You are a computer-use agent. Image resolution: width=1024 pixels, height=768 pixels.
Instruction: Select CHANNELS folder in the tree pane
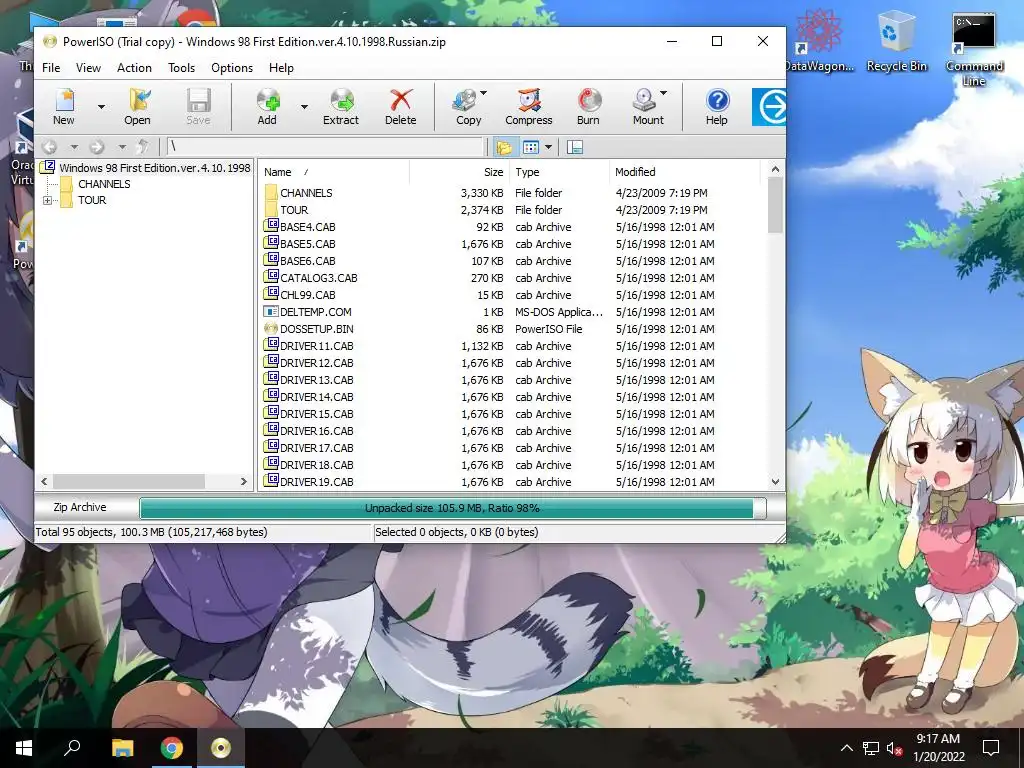click(x=104, y=184)
